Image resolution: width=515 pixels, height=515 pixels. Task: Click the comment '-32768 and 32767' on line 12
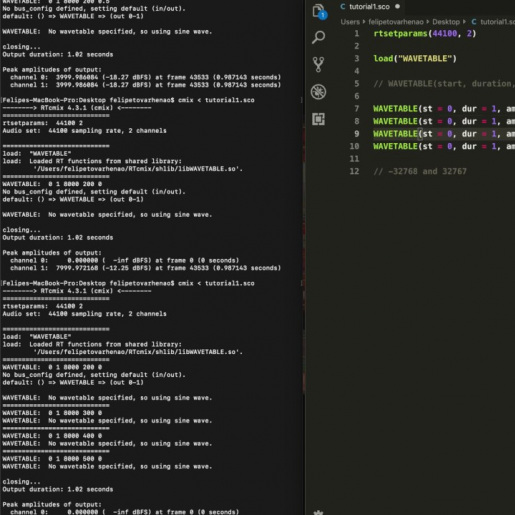[x=420, y=171]
